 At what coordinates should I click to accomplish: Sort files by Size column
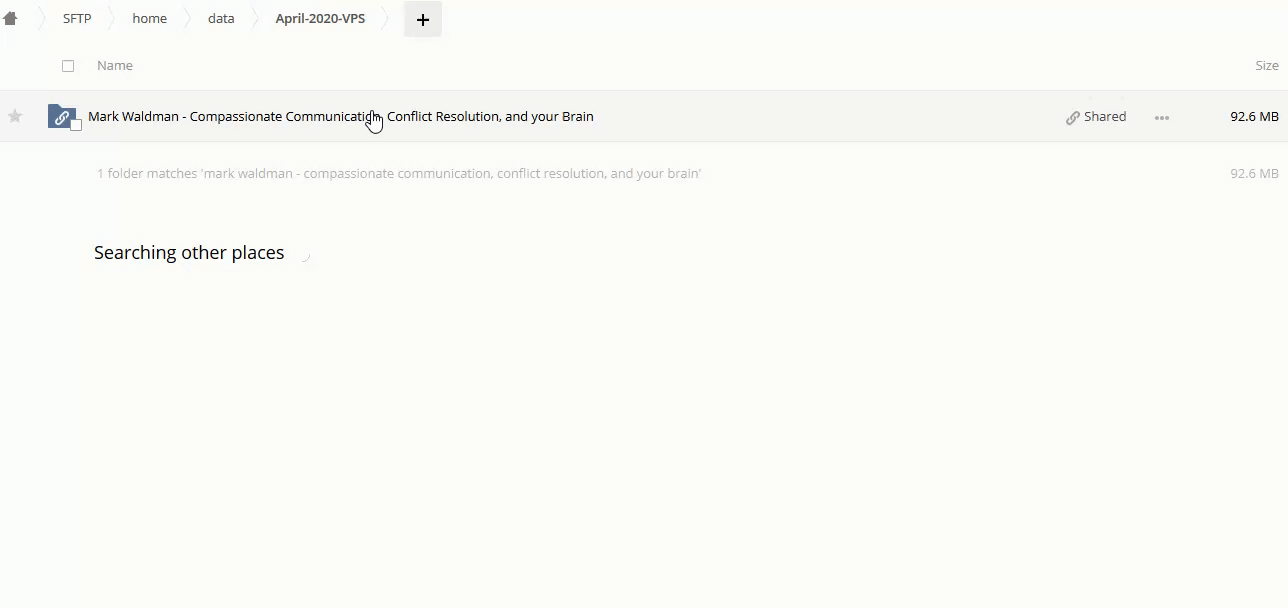1266,66
